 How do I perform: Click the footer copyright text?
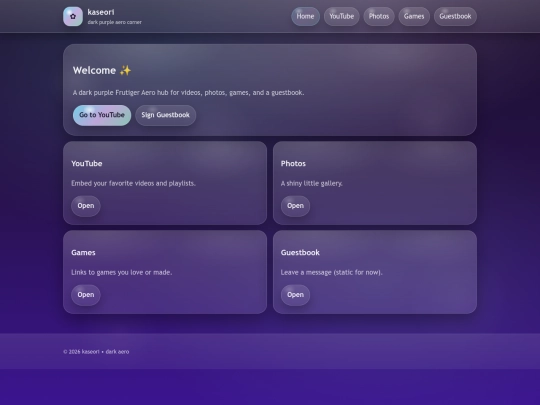pos(96,352)
